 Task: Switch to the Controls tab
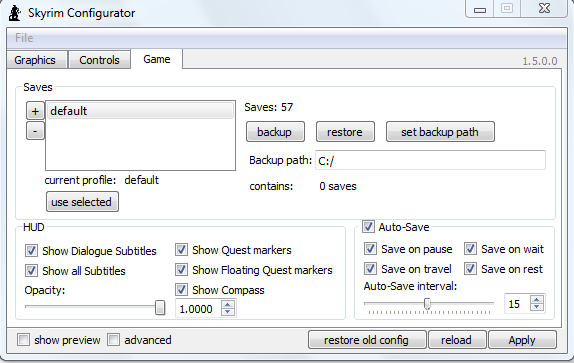(x=99, y=60)
